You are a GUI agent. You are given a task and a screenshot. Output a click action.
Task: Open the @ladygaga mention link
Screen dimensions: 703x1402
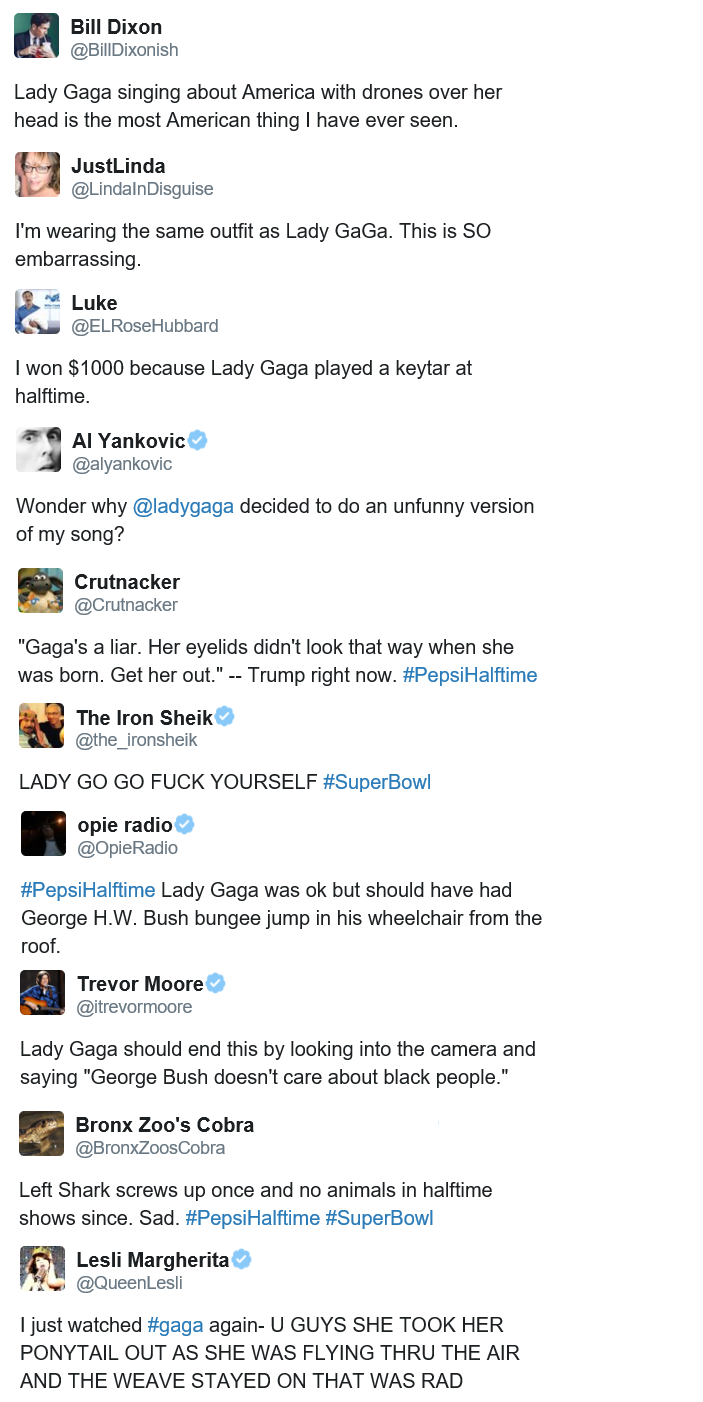click(x=183, y=506)
